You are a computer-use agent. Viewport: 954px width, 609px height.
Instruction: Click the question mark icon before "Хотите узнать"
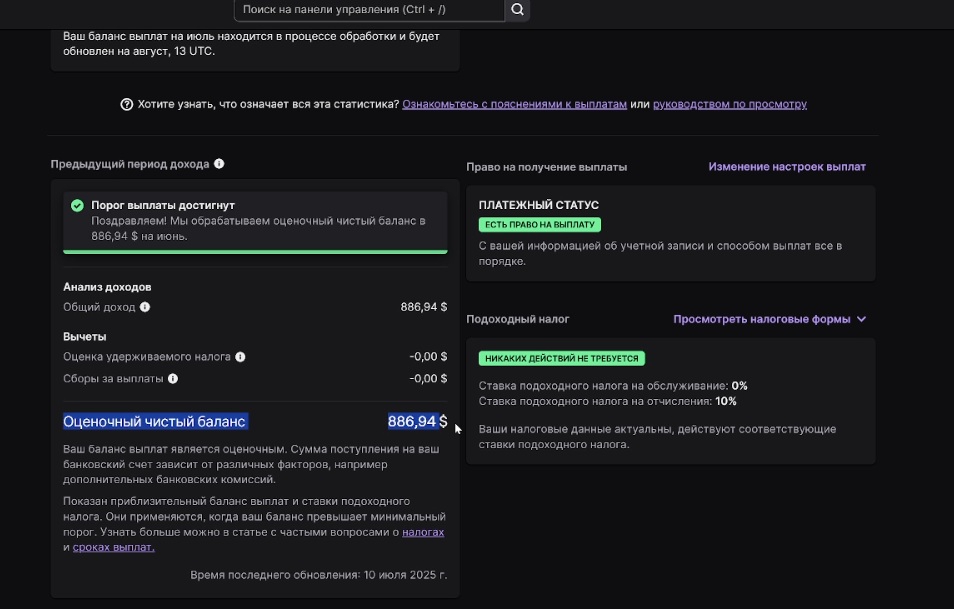coord(127,104)
